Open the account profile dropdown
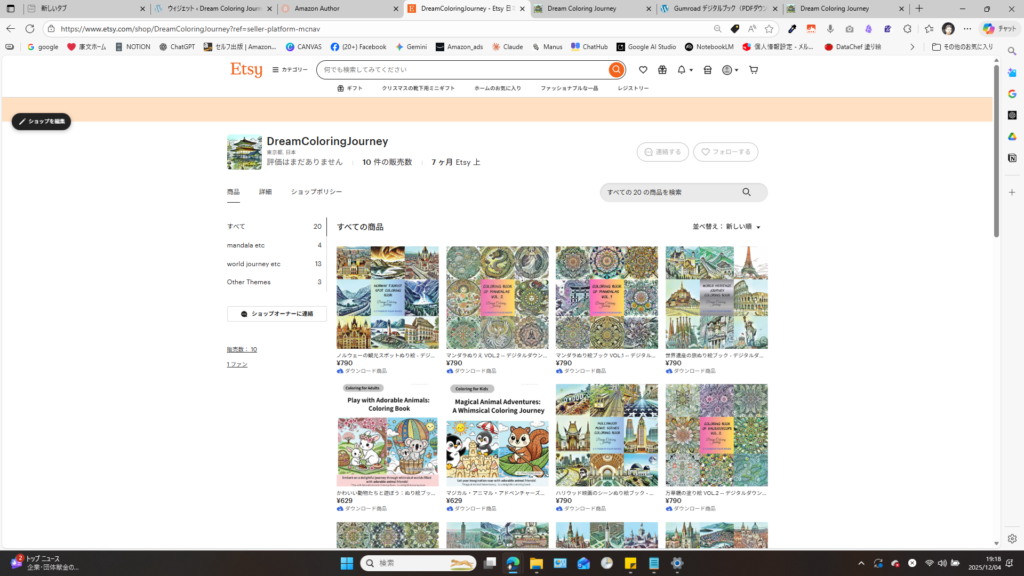Screen dimensions: 1024x576 [x=729, y=70]
